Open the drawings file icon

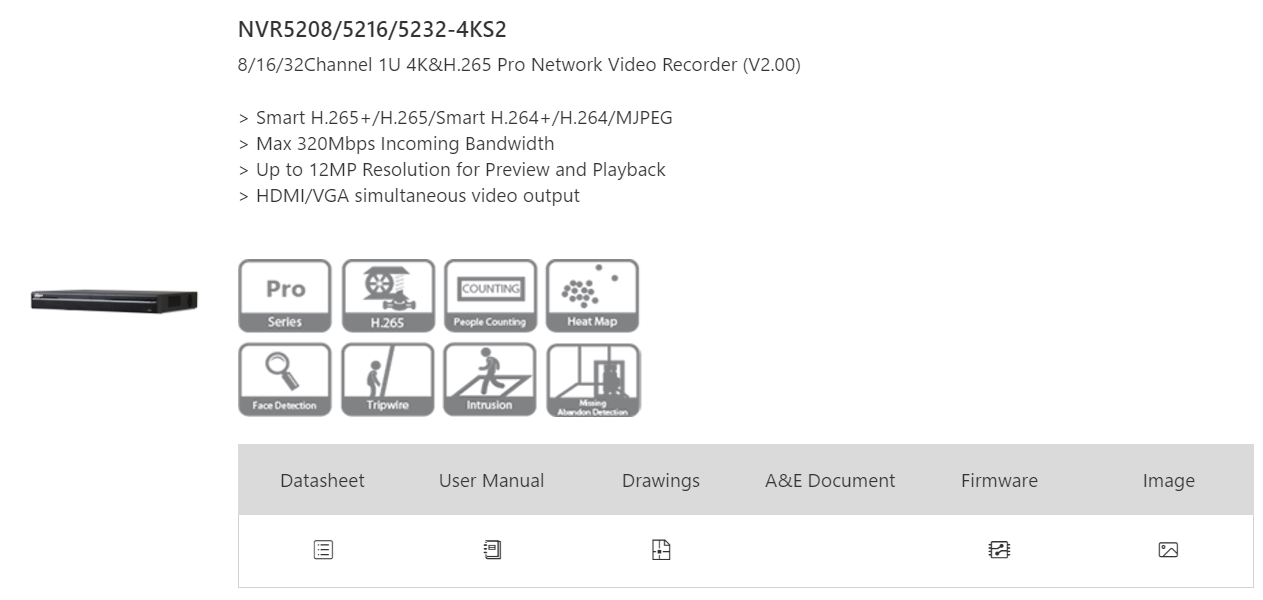click(x=661, y=549)
